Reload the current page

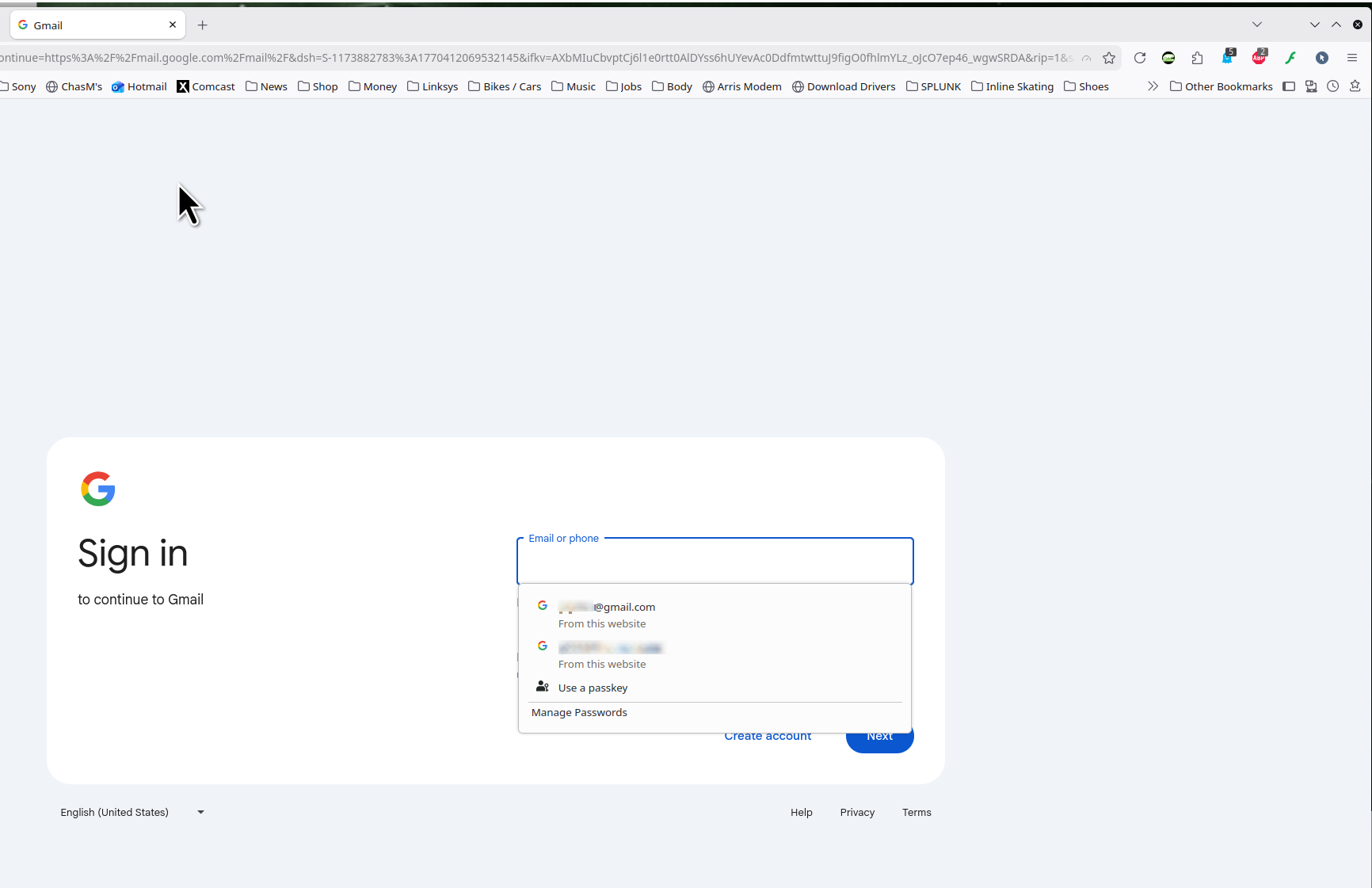(x=1140, y=58)
